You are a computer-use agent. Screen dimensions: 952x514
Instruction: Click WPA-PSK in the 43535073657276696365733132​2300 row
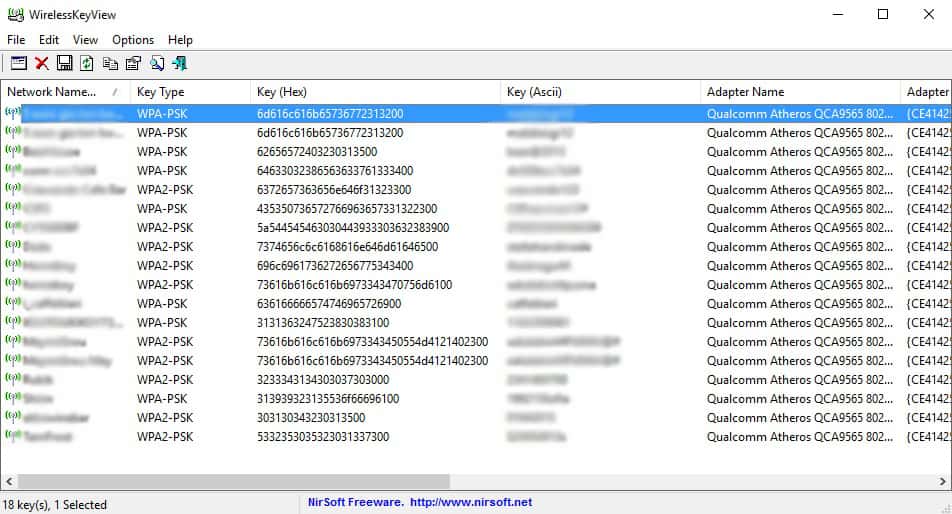point(162,209)
